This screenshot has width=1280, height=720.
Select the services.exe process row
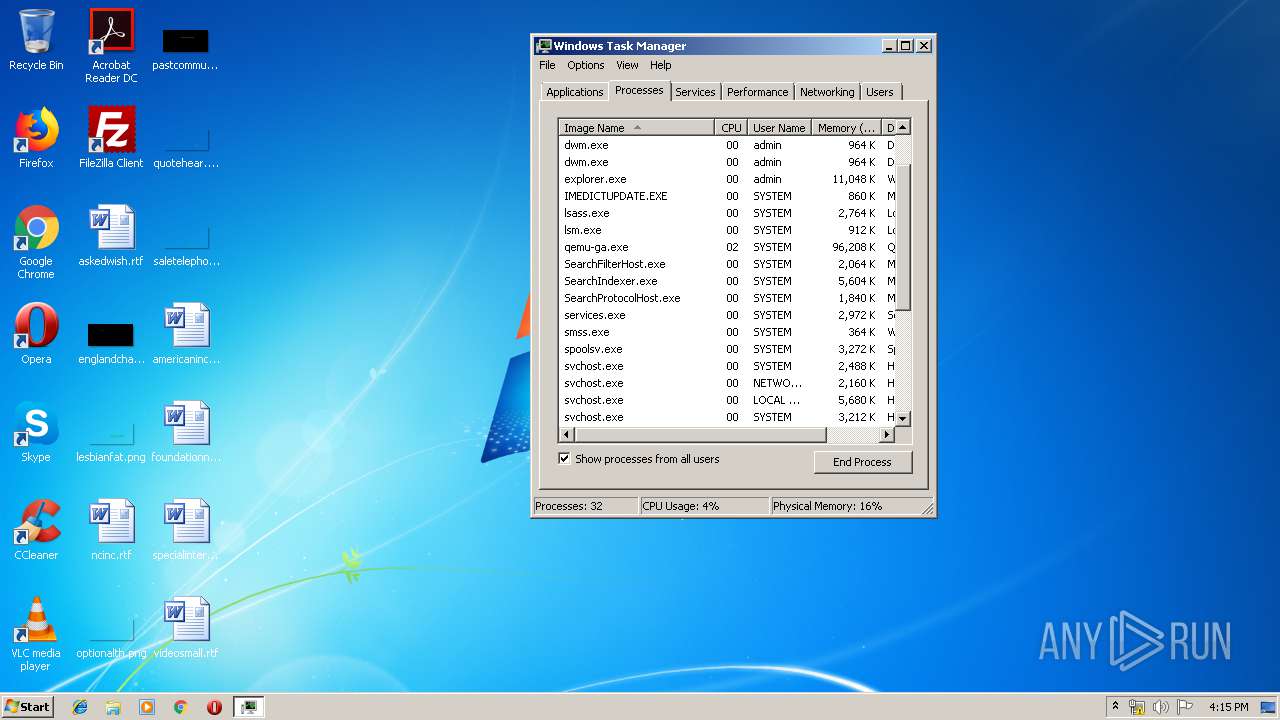(x=727, y=315)
